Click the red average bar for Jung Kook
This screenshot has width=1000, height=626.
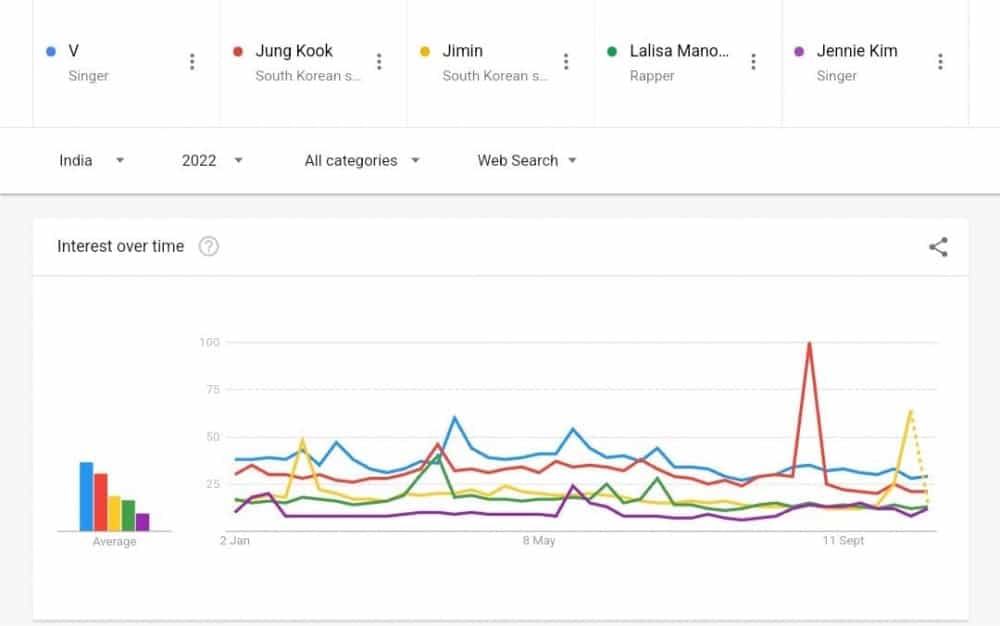pyautogui.click(x=100, y=502)
